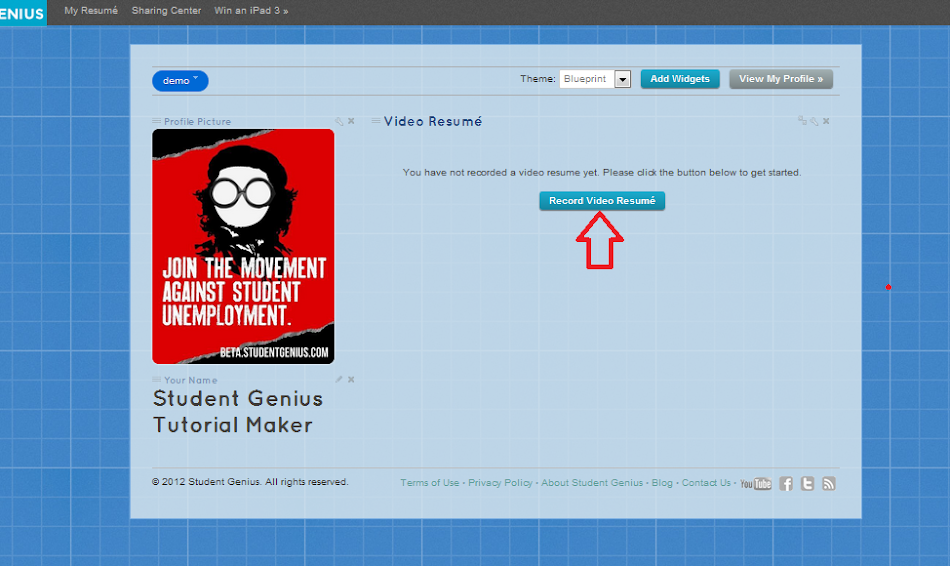This screenshot has height=566, width=950.
Task: Open the RSS feed icon in footer
Action: tap(829, 484)
